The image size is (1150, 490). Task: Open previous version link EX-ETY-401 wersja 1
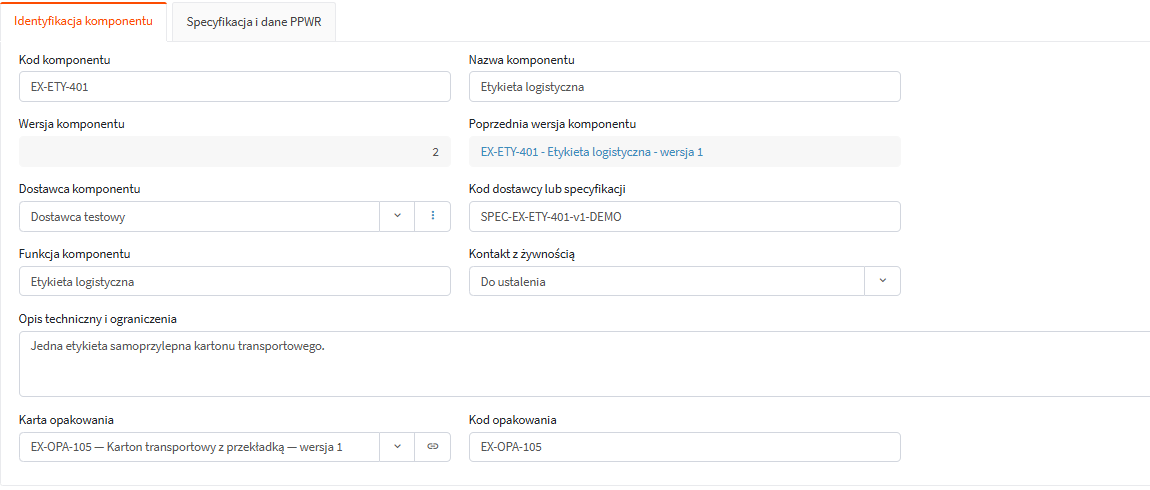pyautogui.click(x=592, y=152)
